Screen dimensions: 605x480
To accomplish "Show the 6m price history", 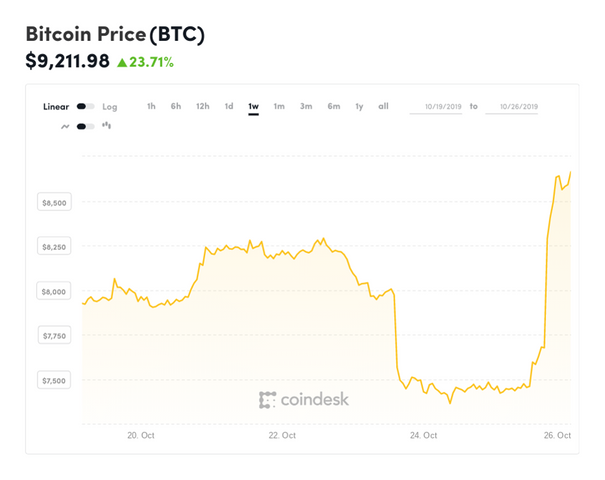I will [333, 106].
